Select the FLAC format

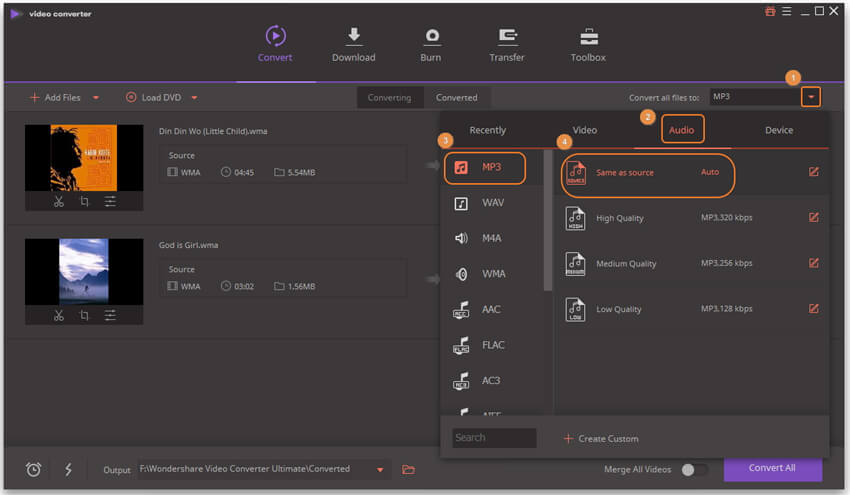(492, 345)
